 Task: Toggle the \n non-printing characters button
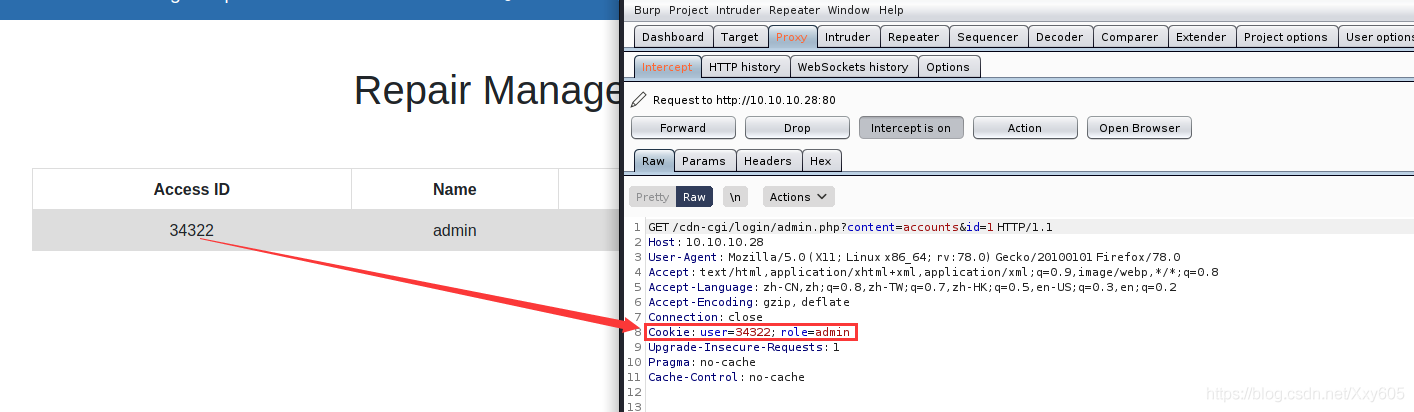[736, 197]
